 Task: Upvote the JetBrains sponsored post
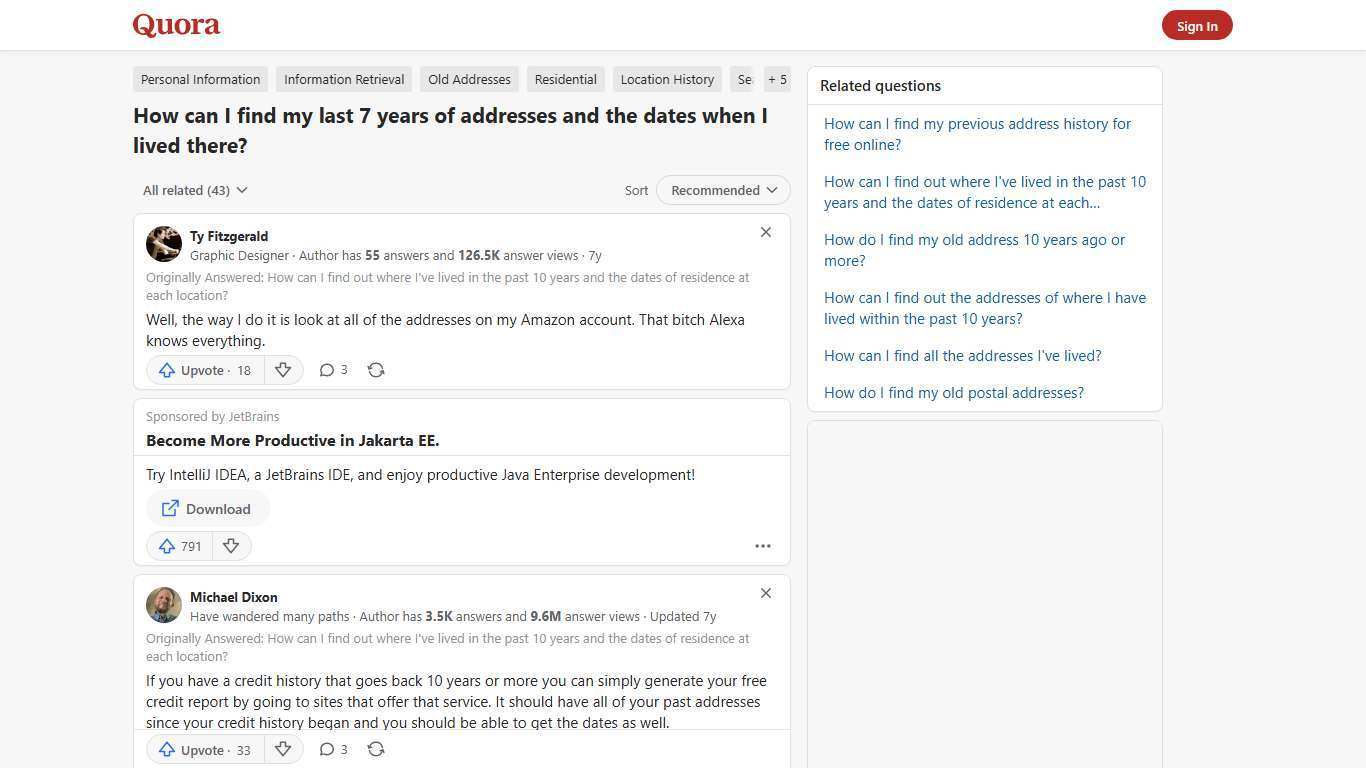click(x=179, y=546)
